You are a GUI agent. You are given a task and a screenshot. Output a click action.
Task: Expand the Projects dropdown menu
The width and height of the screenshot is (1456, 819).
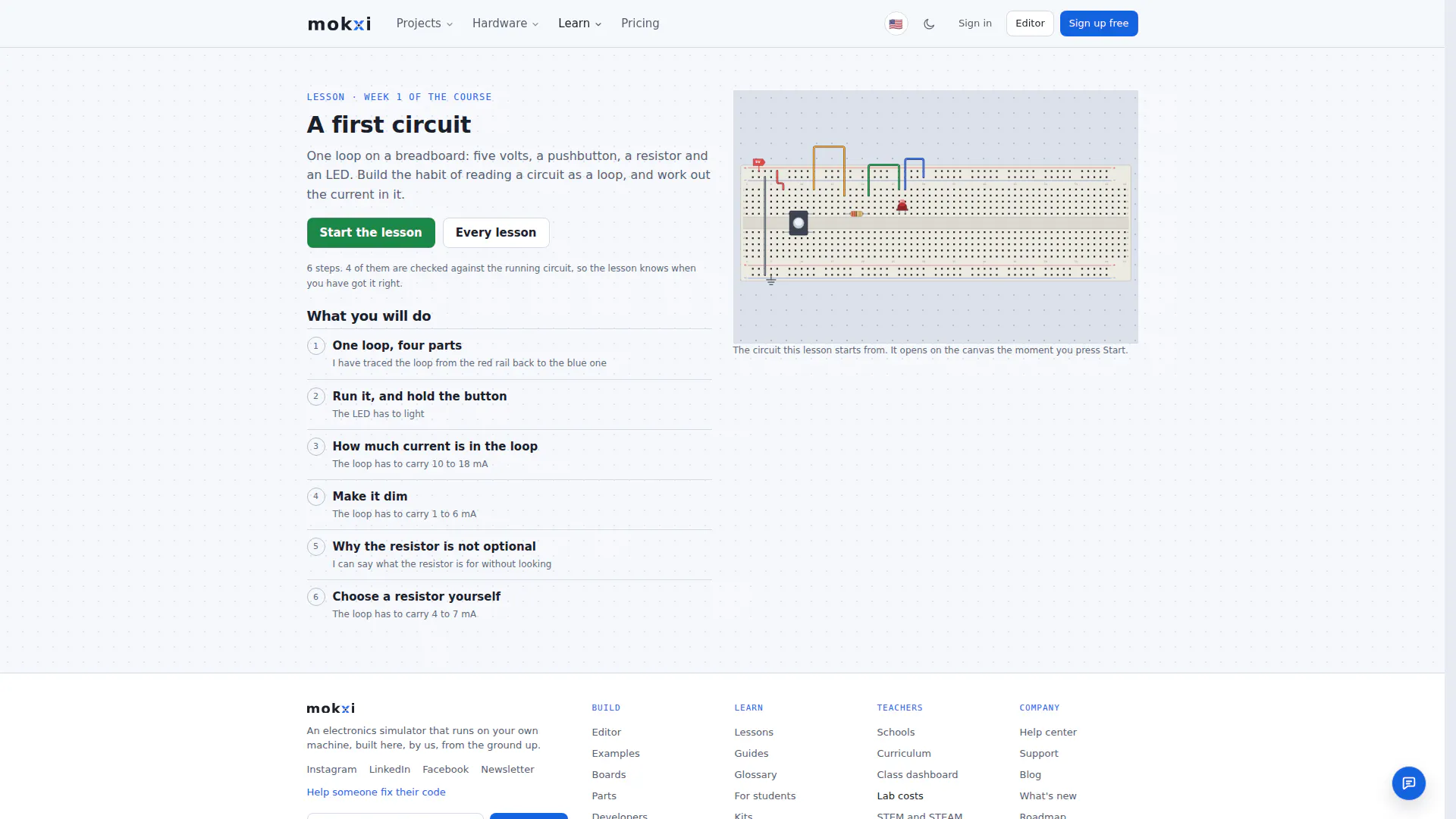pos(425,24)
